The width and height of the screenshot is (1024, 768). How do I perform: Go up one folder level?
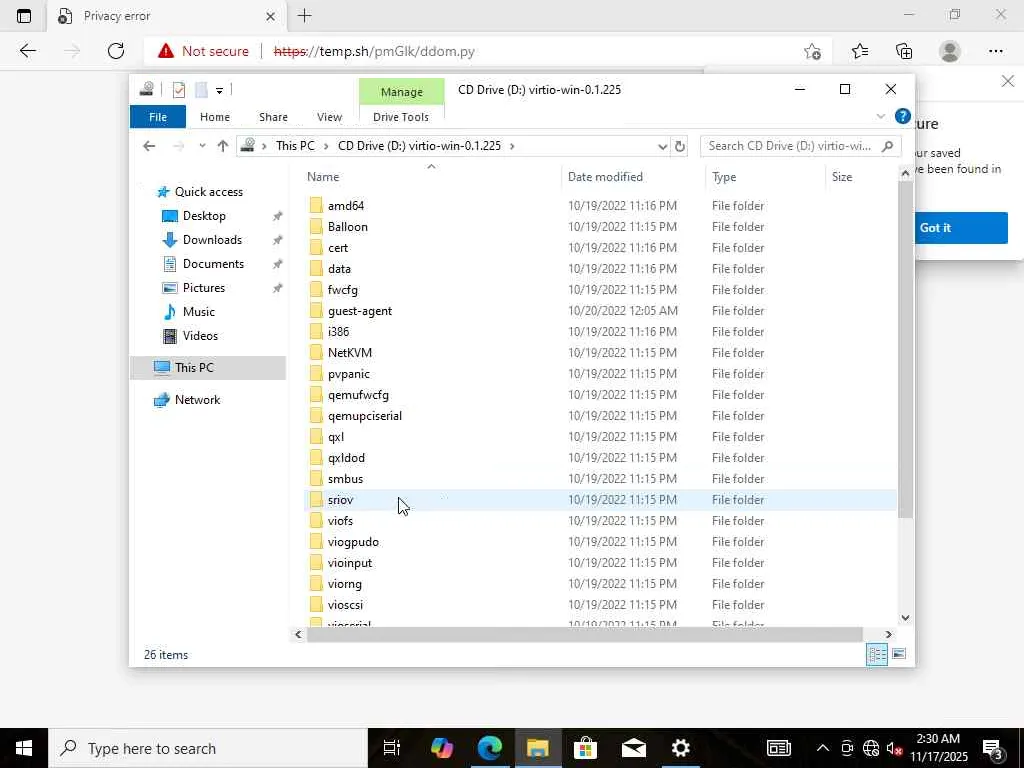coord(223,146)
